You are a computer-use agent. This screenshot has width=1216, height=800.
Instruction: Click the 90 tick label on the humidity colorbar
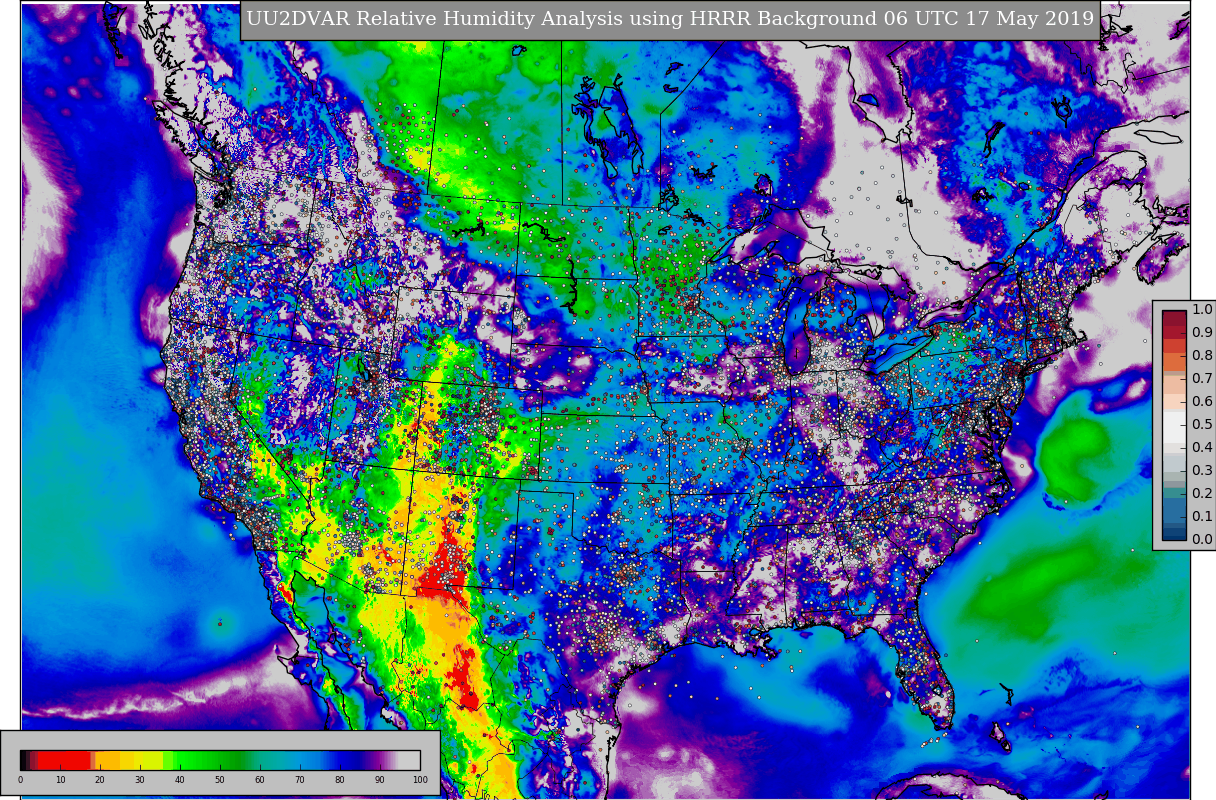380,780
